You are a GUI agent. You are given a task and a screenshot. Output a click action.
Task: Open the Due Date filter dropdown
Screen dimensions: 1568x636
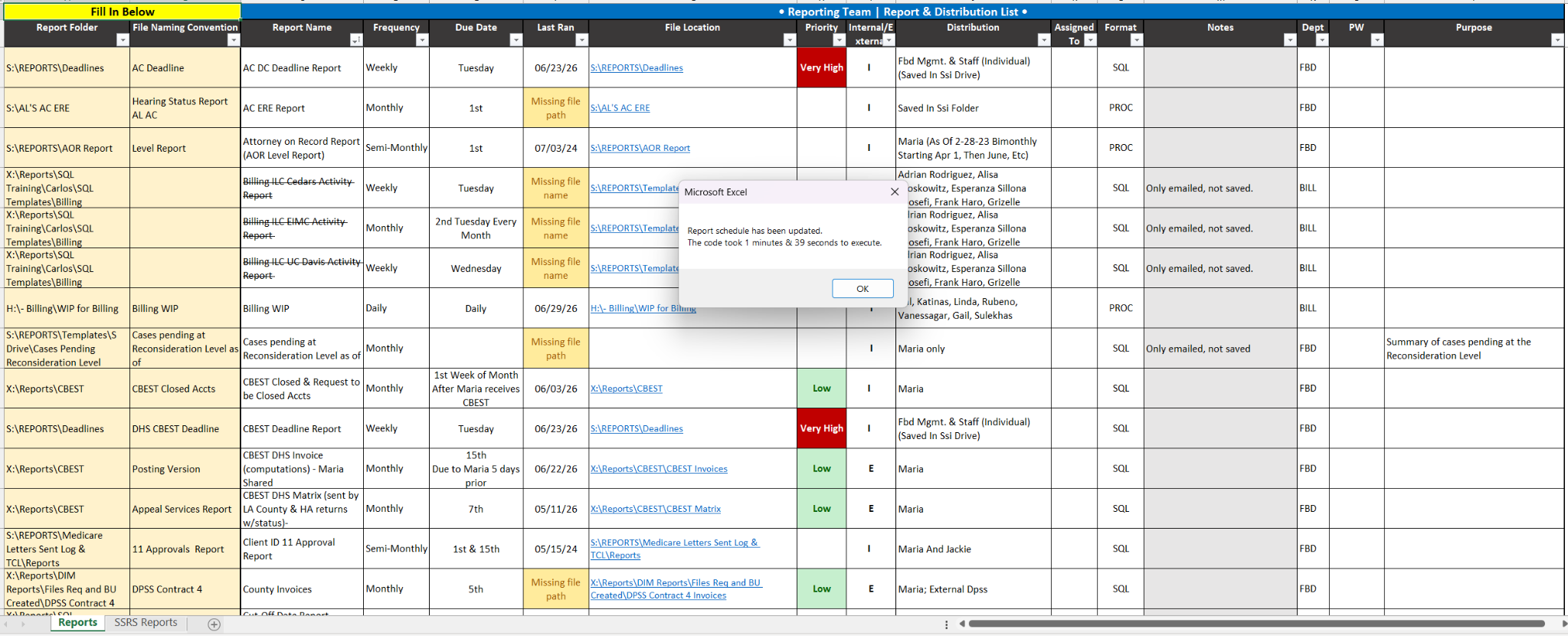pyautogui.click(x=516, y=40)
